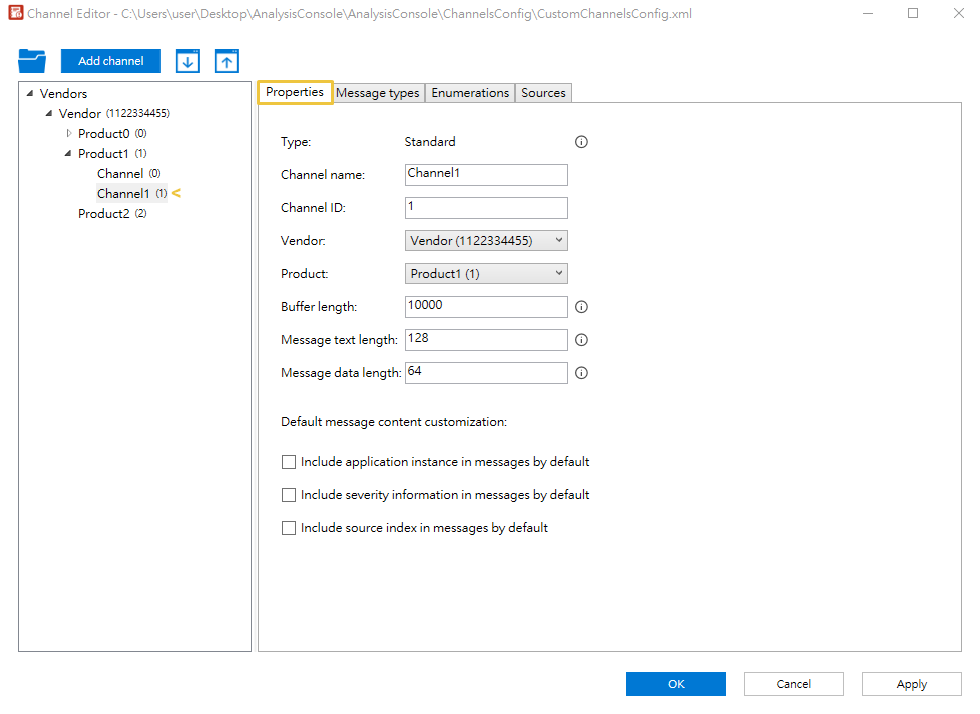Switch to the Message types tab
The image size is (980, 714).
pyautogui.click(x=377, y=93)
